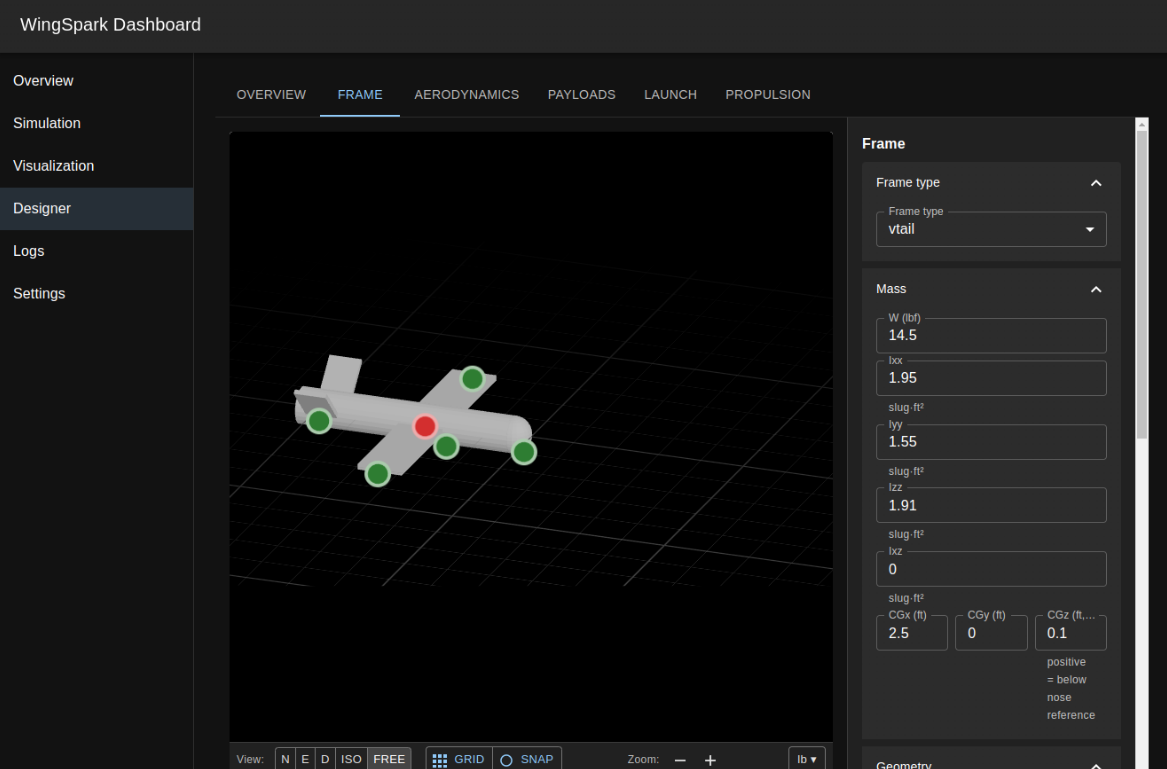Switch to East view with the E button
The height and width of the screenshot is (769, 1167).
305,759
